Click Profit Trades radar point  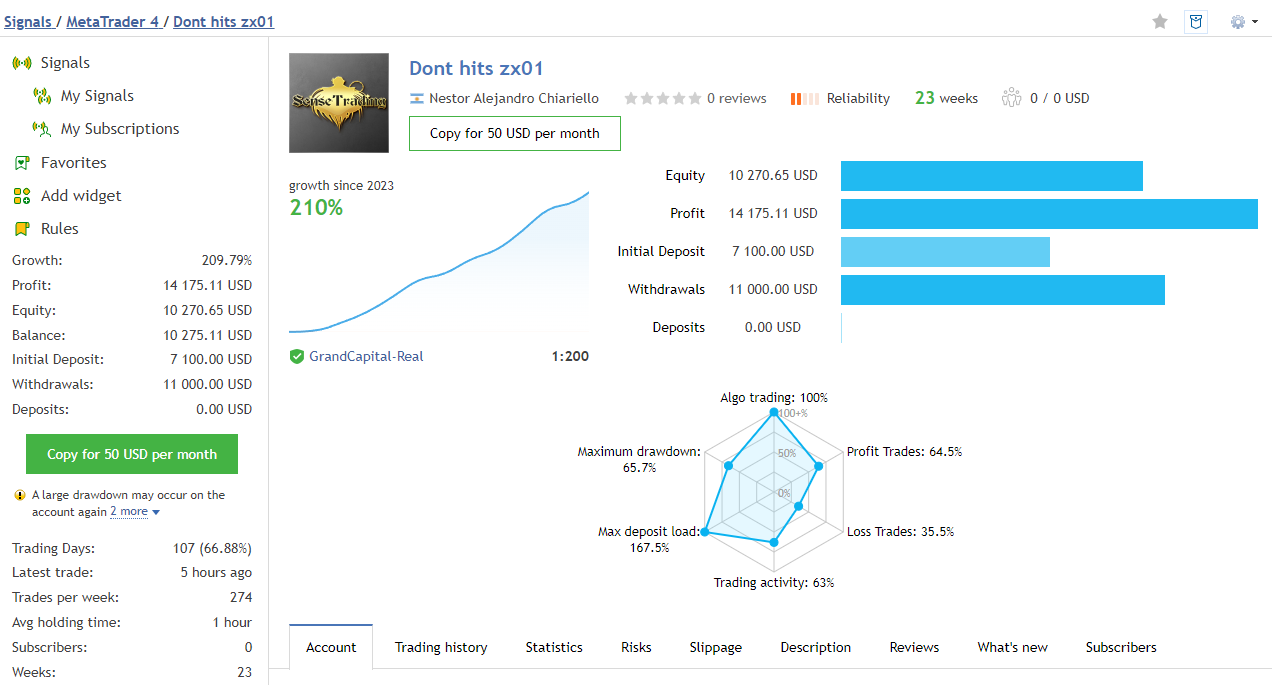coord(819,466)
